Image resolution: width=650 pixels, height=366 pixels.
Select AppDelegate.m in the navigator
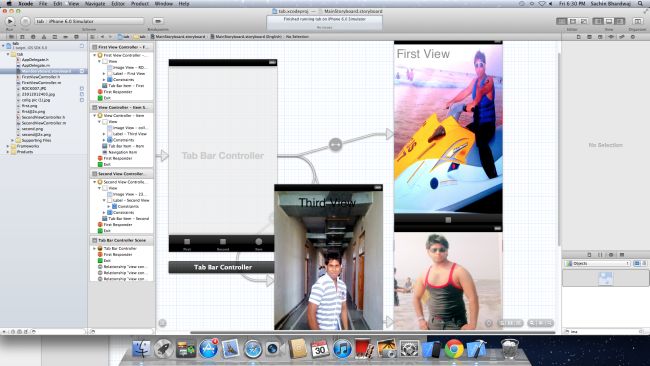pos(36,65)
